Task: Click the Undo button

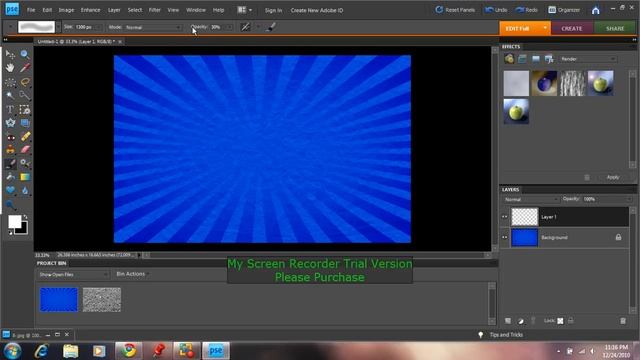Action: tap(496, 10)
